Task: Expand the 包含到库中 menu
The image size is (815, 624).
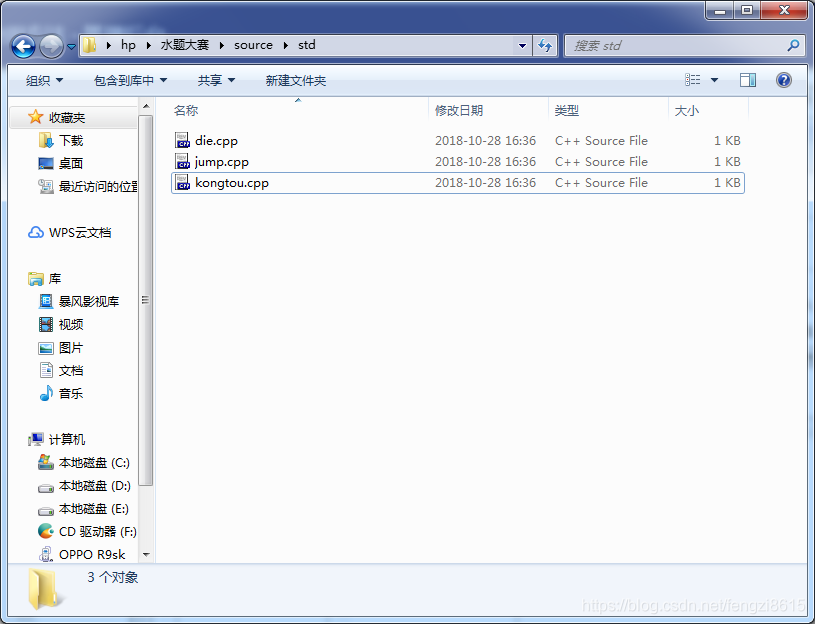Action: pos(130,80)
